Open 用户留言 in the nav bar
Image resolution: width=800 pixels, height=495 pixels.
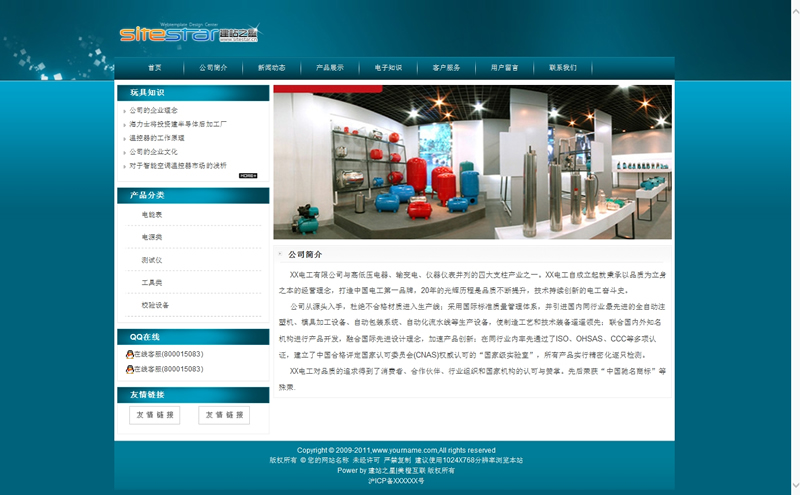coord(504,68)
